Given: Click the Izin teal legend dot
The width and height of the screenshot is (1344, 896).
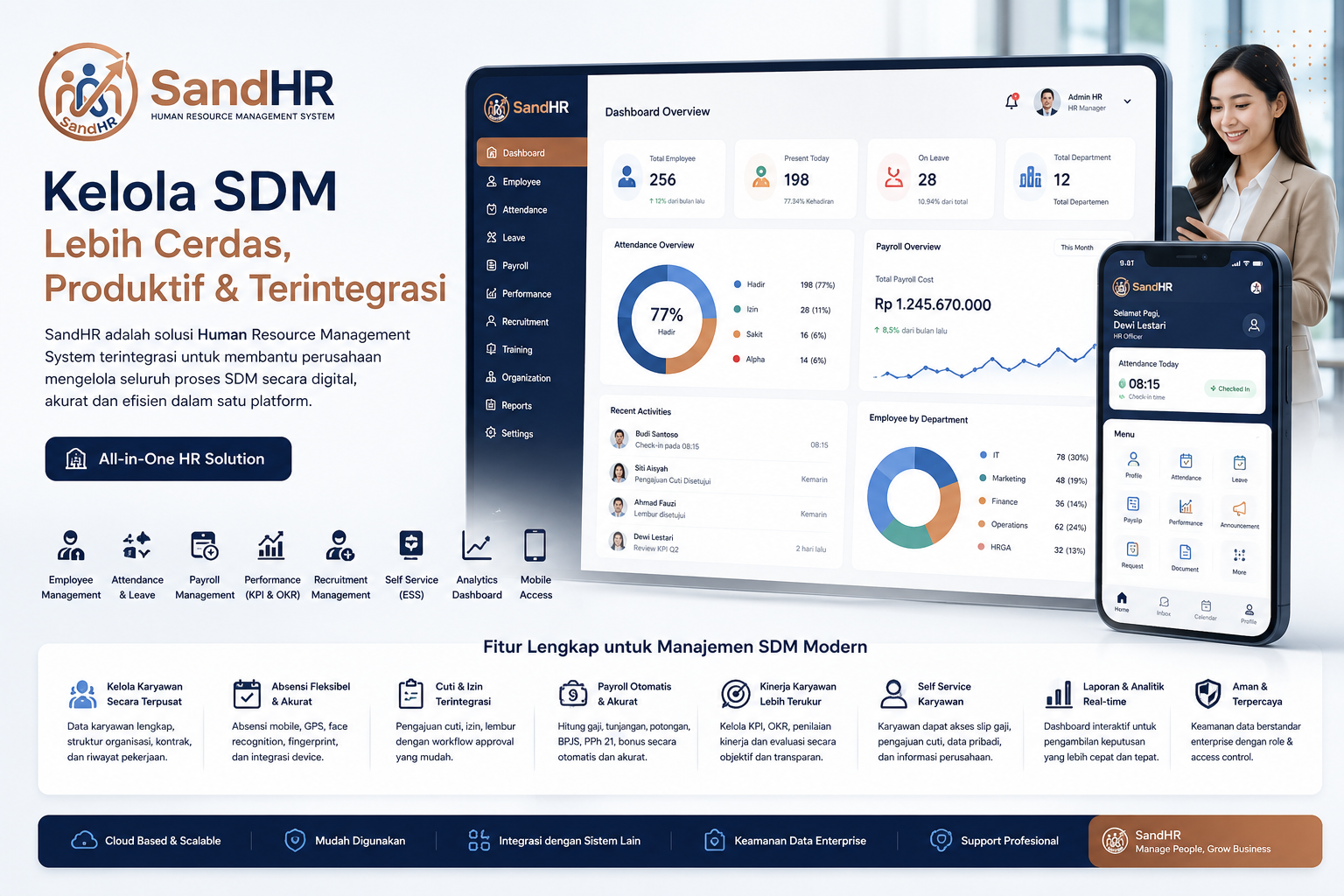Looking at the screenshot, I should [738, 309].
